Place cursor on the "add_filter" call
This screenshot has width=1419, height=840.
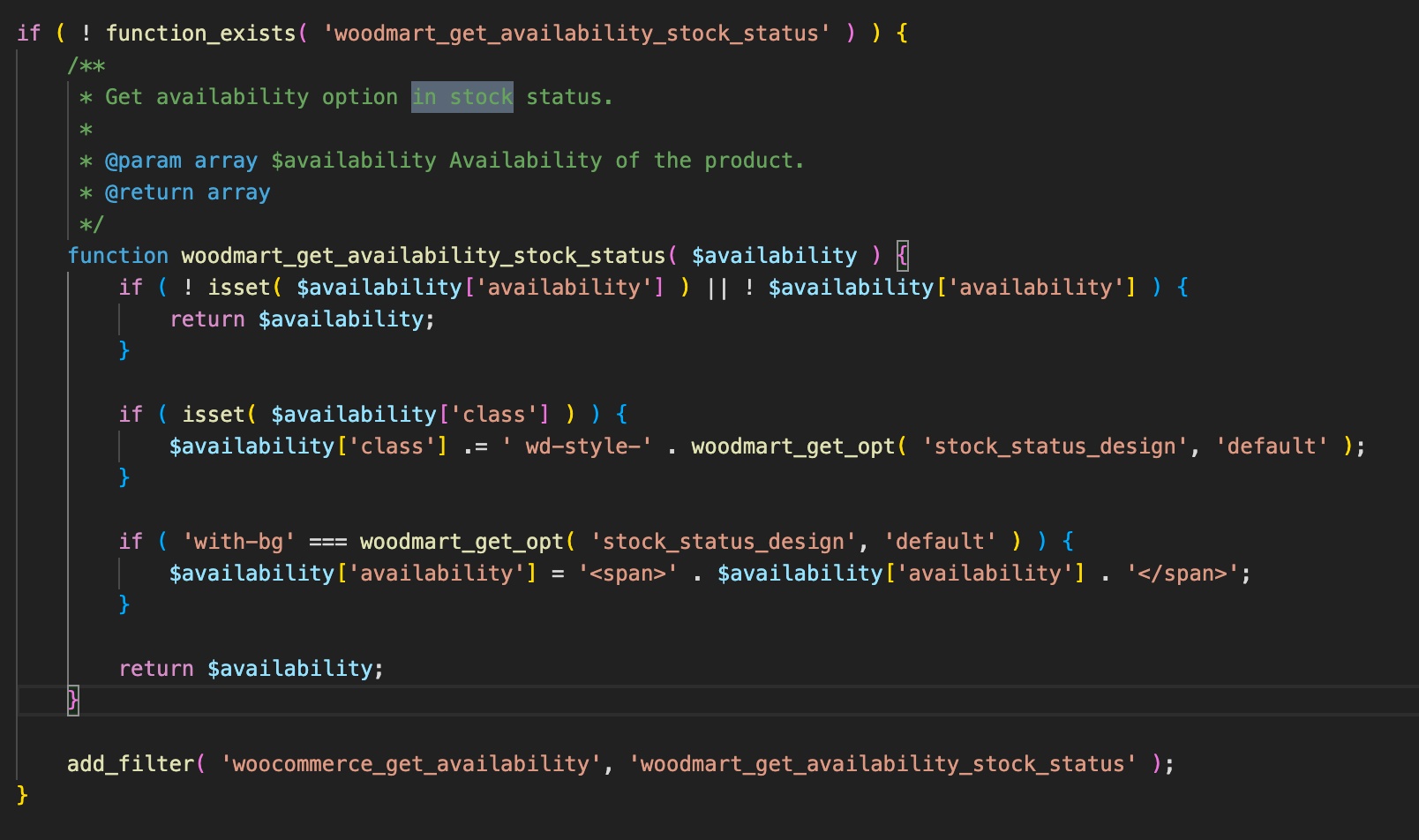click(x=131, y=764)
